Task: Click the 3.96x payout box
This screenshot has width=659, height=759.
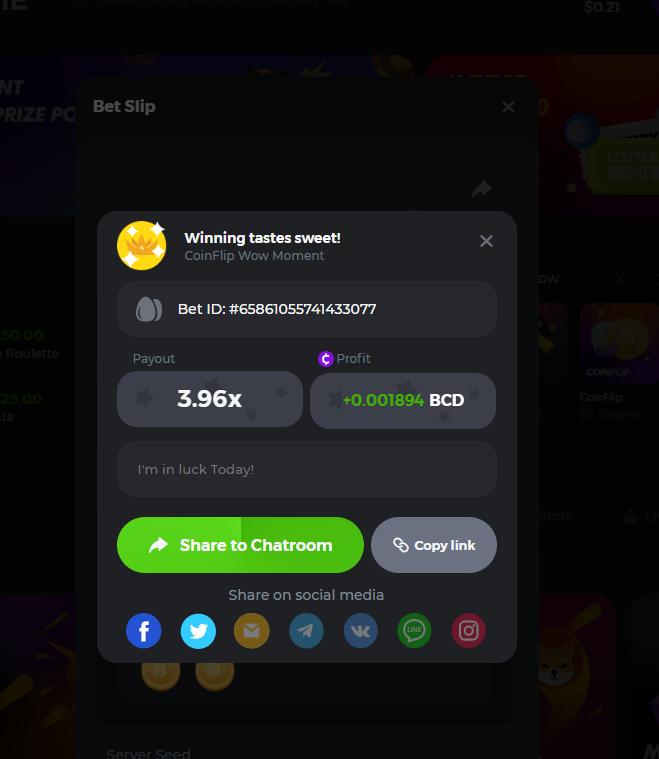Action: (210, 399)
